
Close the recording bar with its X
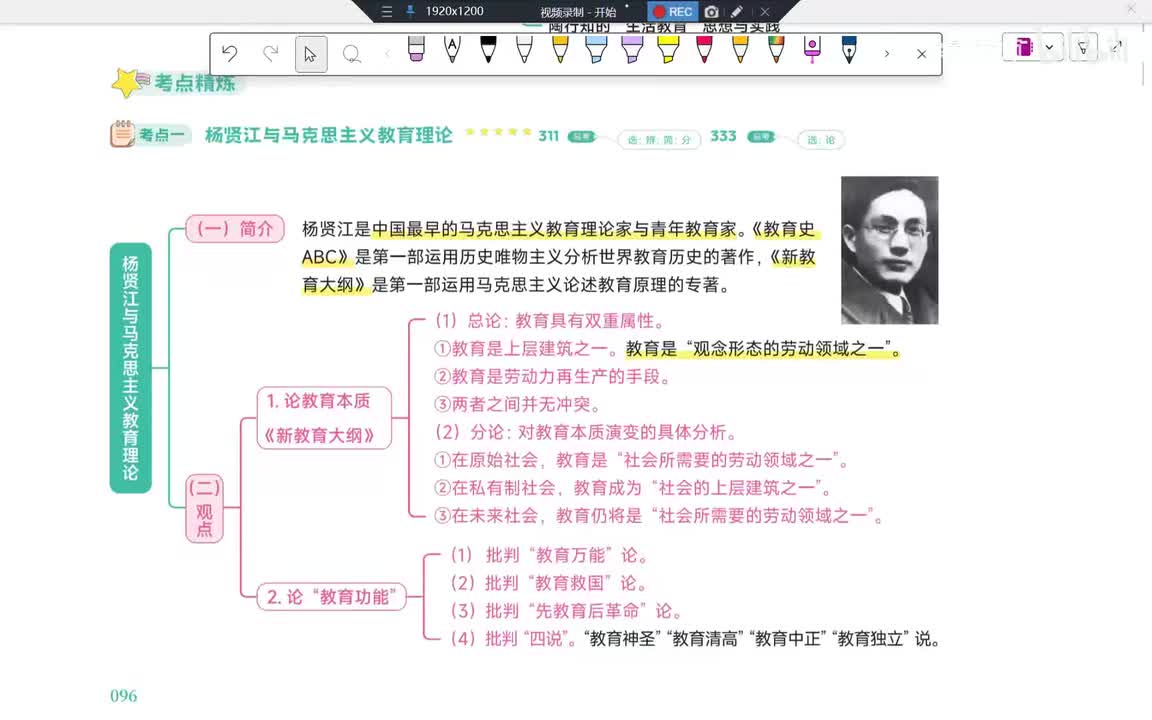[764, 12]
